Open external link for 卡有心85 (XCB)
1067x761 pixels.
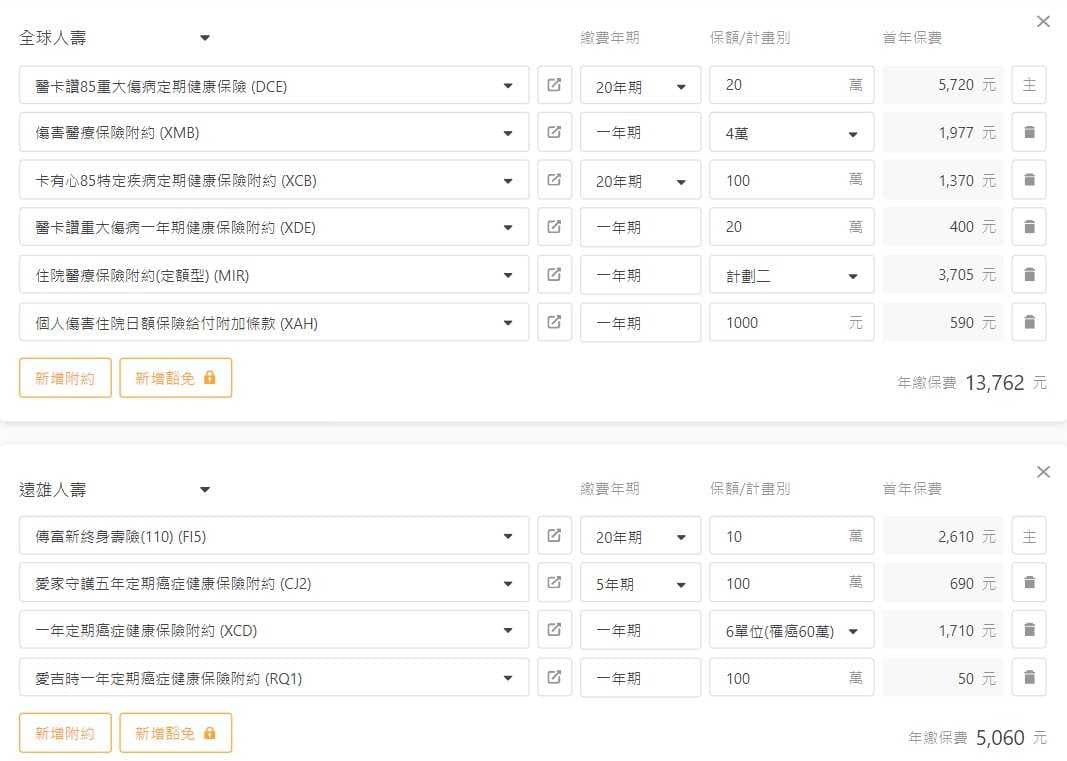click(554, 180)
